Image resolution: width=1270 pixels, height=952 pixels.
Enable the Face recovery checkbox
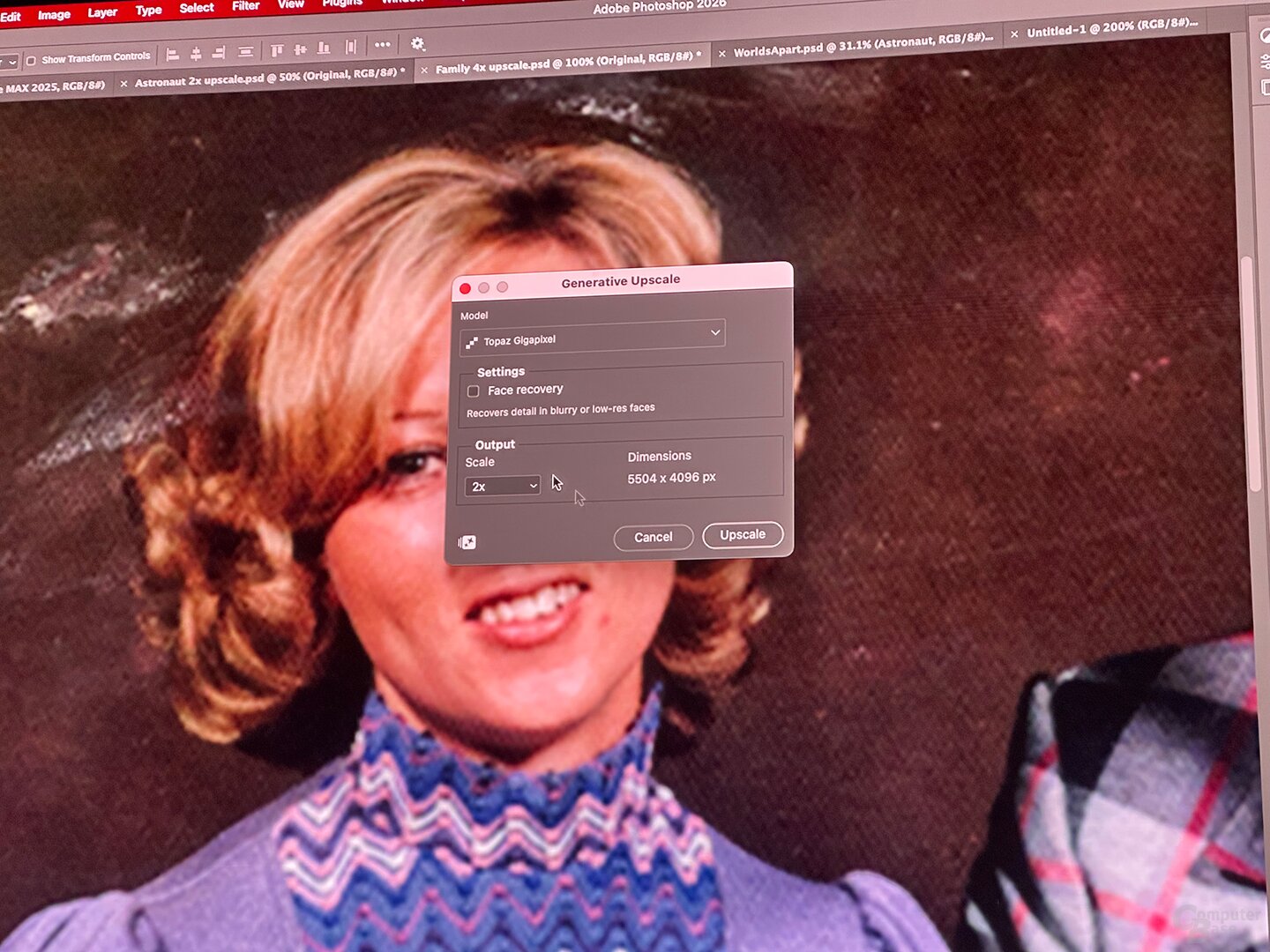pos(474,390)
